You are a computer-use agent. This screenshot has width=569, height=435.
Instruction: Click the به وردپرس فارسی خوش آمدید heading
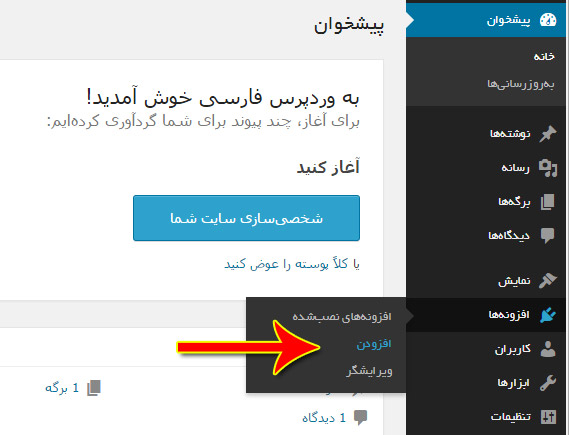pos(223,98)
